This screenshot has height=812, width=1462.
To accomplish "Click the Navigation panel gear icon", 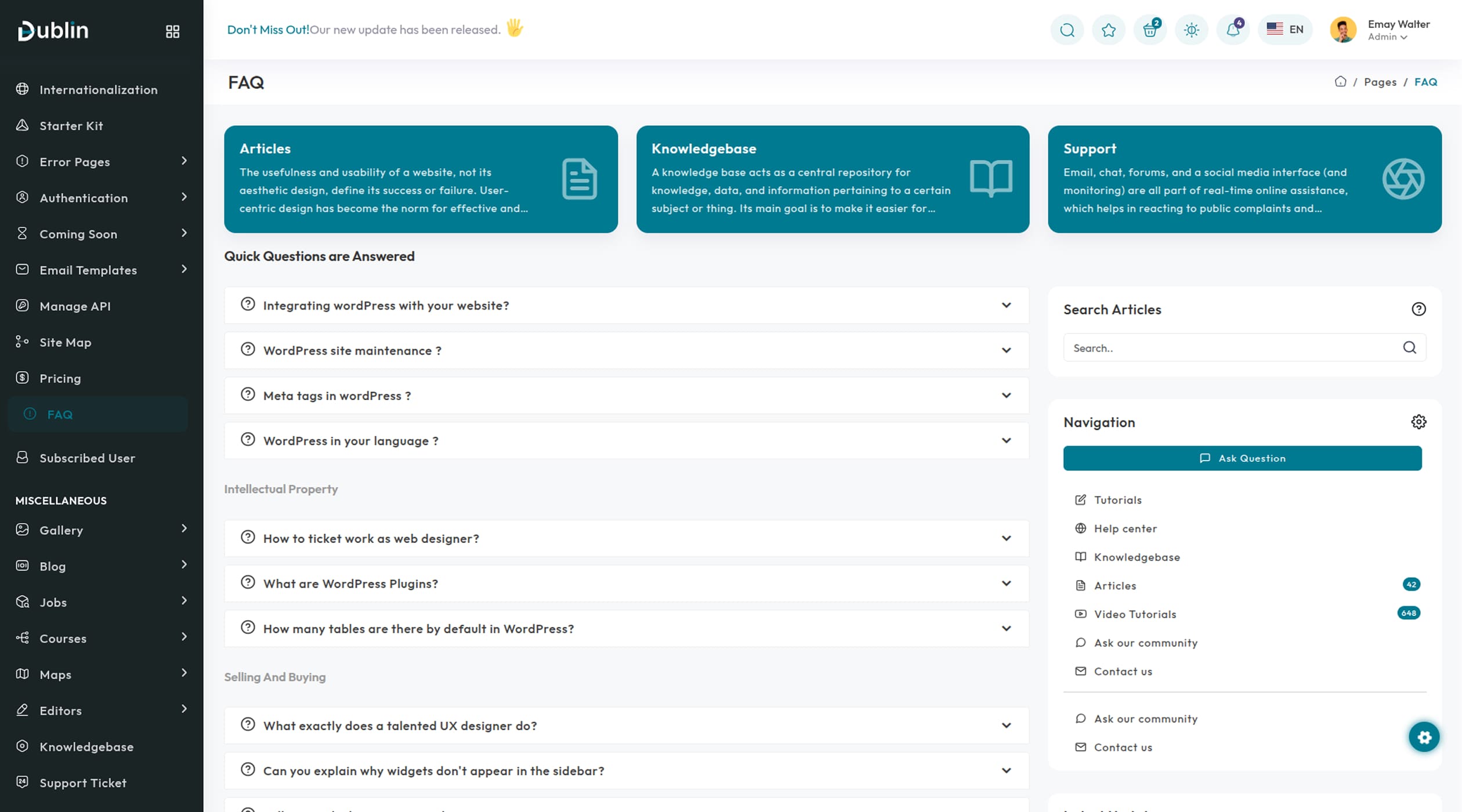I will 1418,422.
